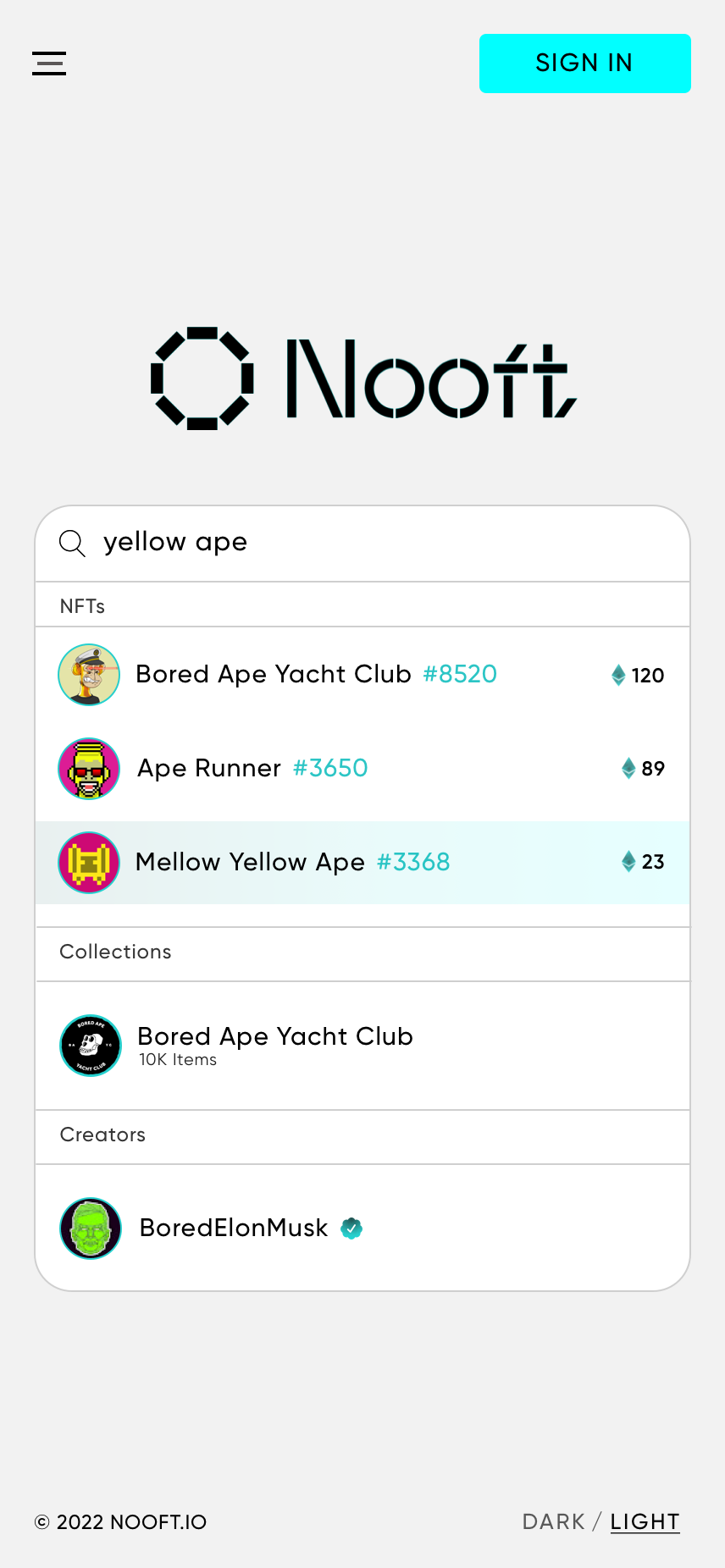Click Ethereum icon beside price 89
This screenshot has width=725, height=1568.
(628, 768)
